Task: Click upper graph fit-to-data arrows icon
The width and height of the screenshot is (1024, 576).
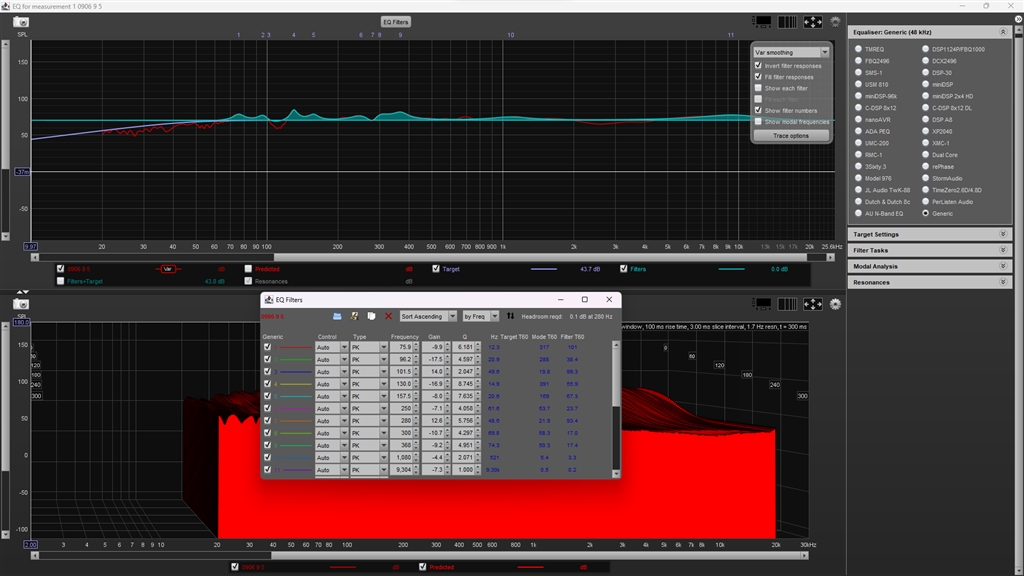Action: coord(812,22)
